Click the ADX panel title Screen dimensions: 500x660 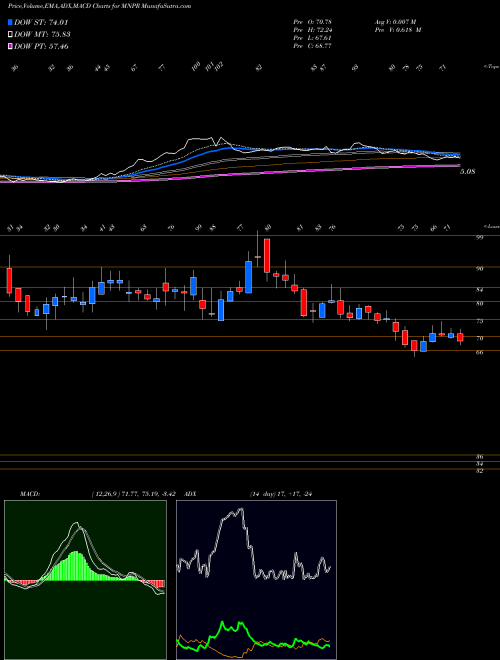tap(191, 494)
